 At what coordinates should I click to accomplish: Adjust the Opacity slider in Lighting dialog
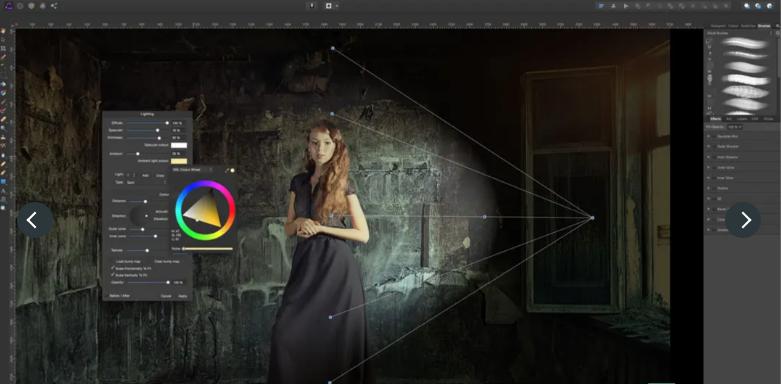point(148,282)
